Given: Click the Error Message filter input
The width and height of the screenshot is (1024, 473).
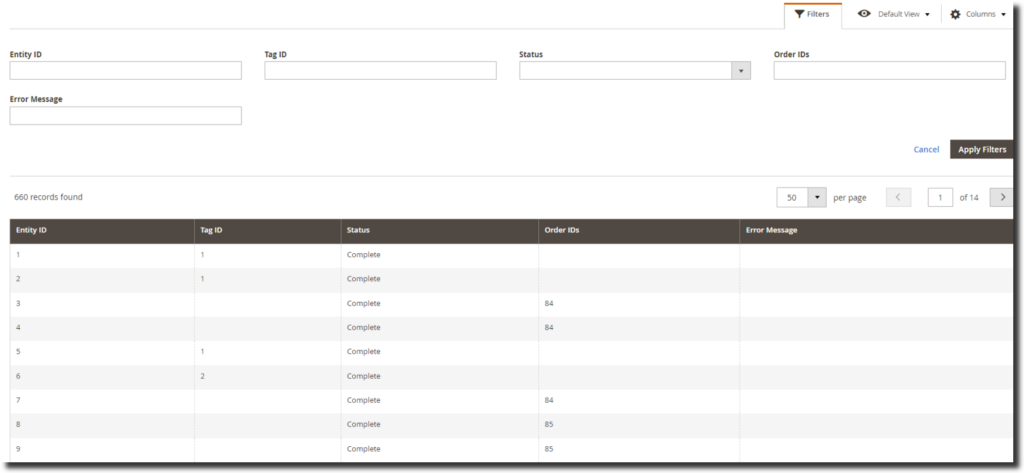Looking at the screenshot, I should 125,116.
